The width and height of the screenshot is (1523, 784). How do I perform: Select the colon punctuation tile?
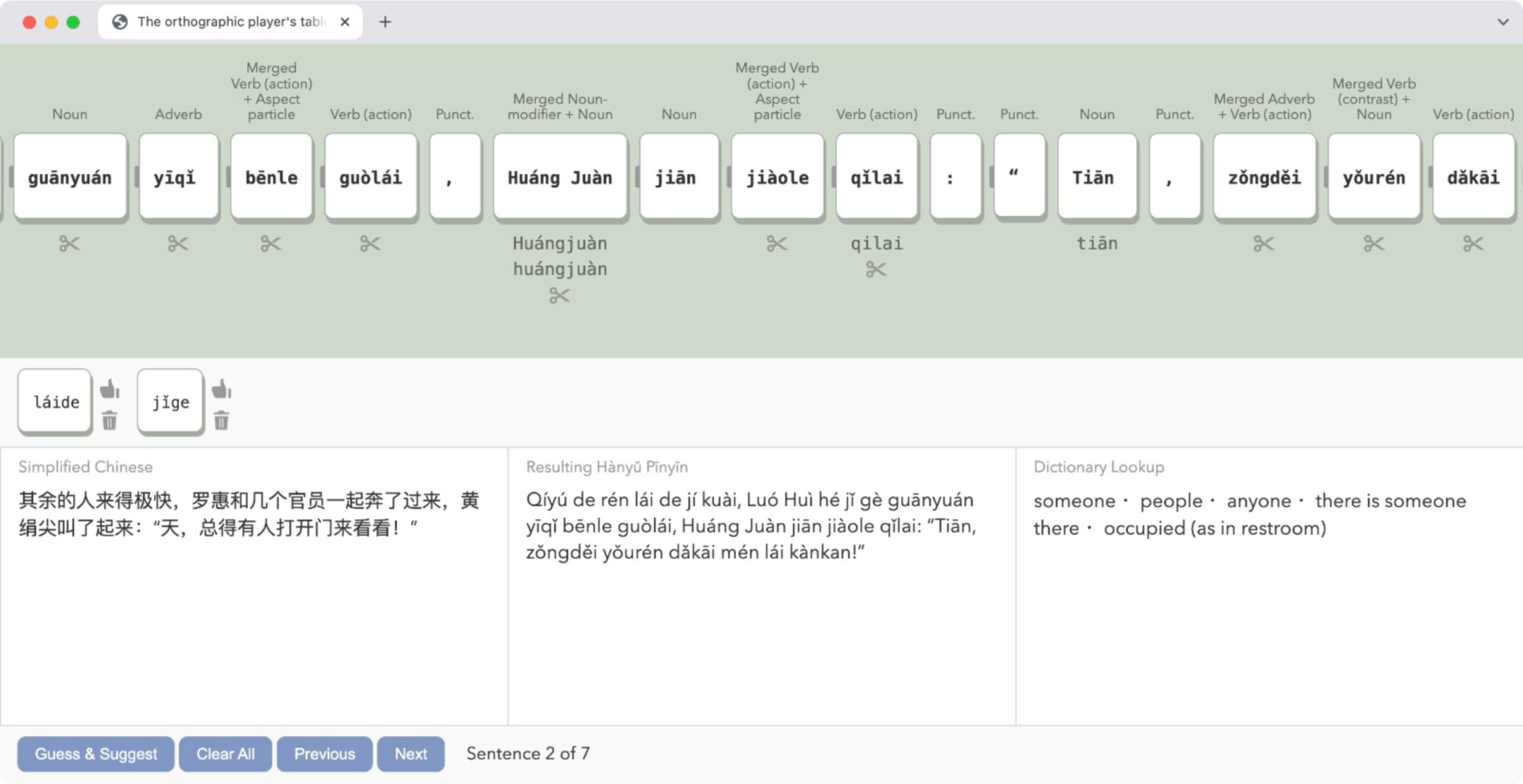955,177
